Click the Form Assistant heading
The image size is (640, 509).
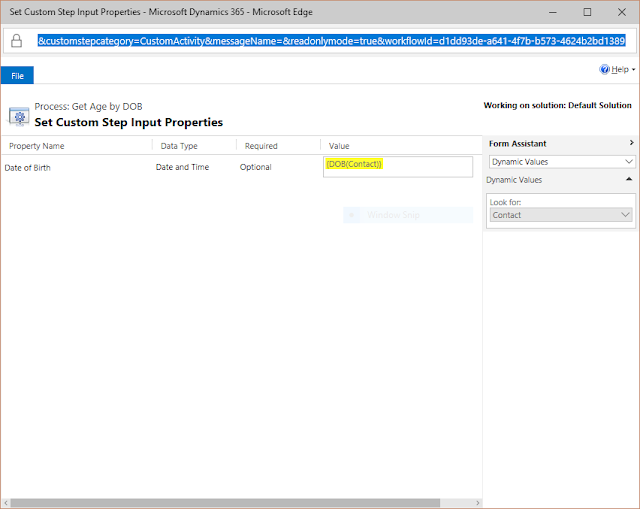point(518,144)
